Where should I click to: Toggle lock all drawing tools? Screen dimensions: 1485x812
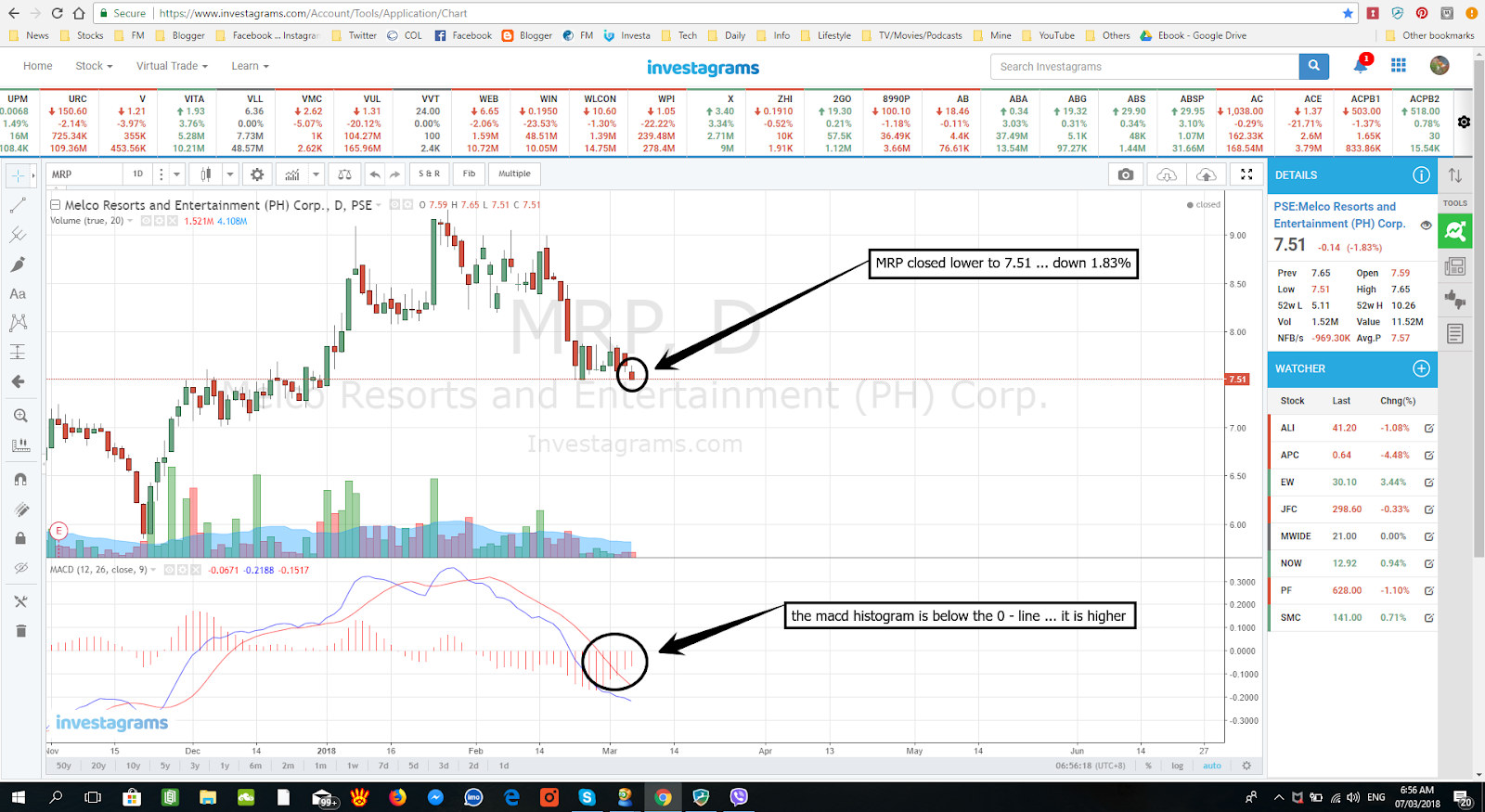click(x=20, y=538)
